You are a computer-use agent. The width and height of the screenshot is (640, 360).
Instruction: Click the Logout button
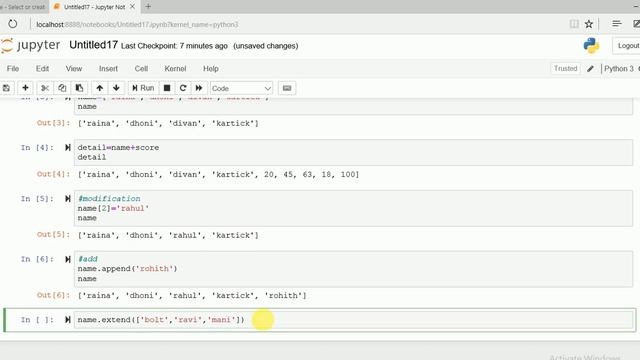pyautogui.click(x=628, y=46)
